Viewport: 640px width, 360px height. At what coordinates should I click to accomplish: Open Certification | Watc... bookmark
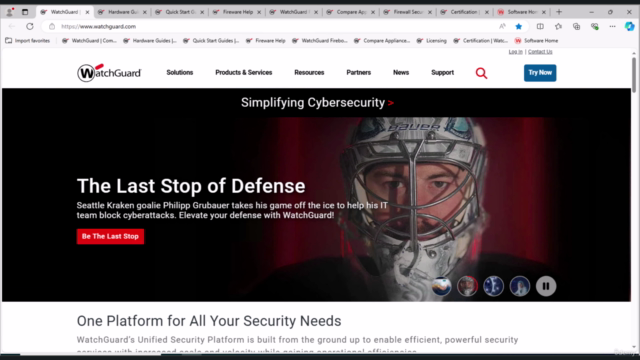480,41
